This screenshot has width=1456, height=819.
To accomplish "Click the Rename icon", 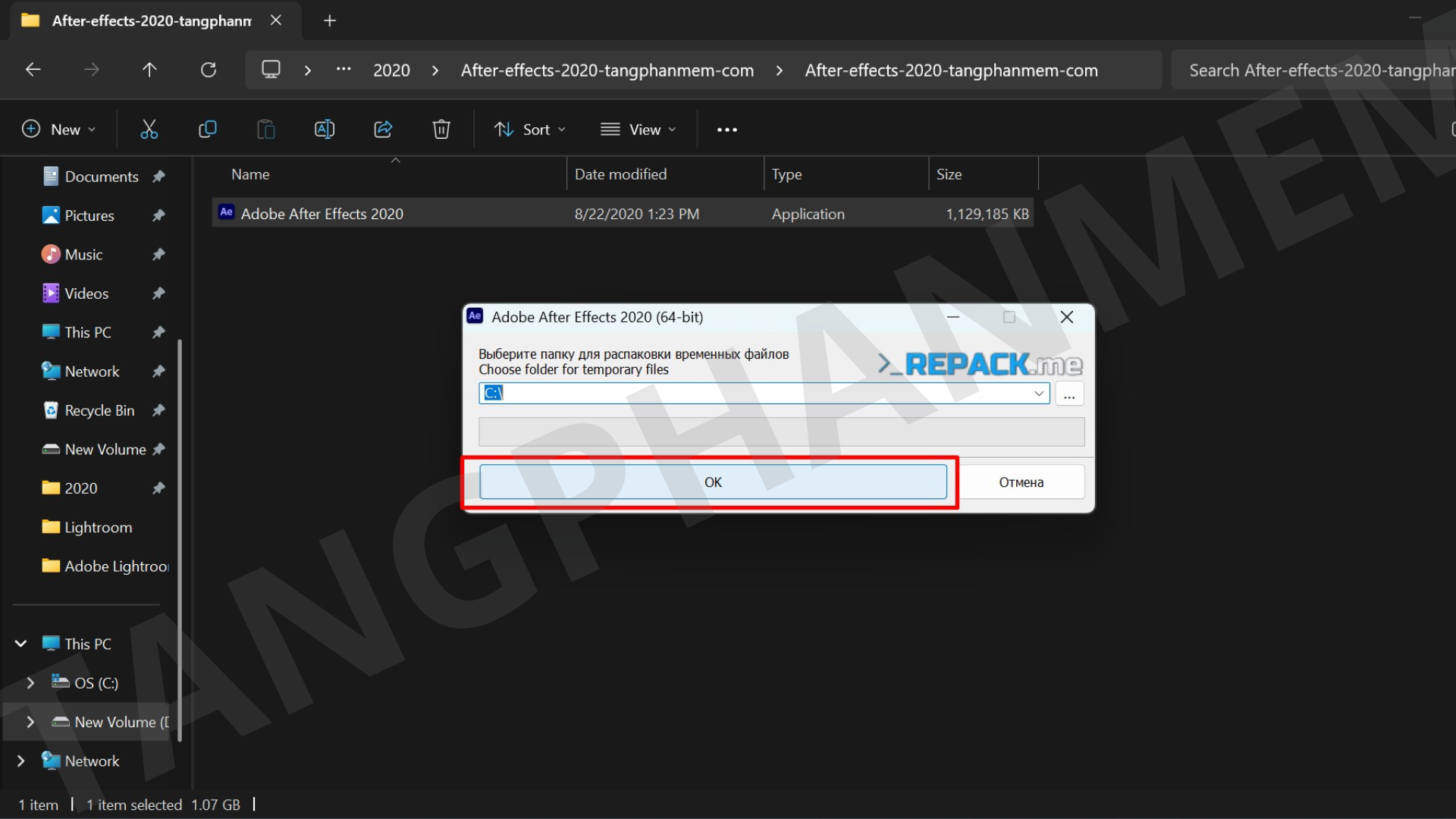I will 325,130.
